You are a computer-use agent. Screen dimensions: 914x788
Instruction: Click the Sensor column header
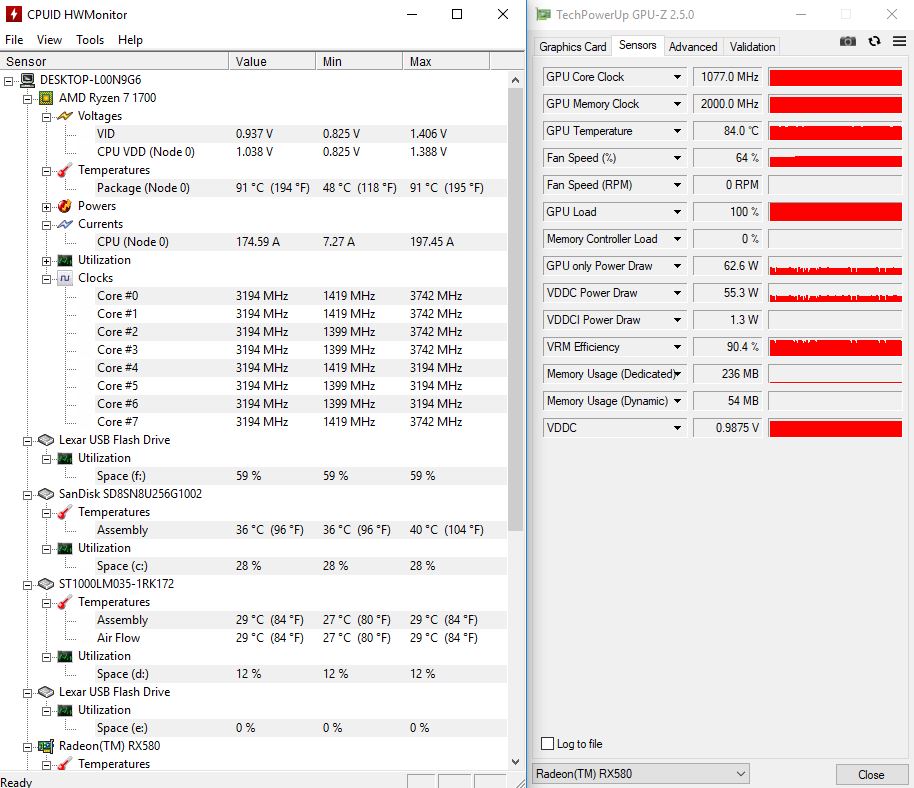coord(114,61)
